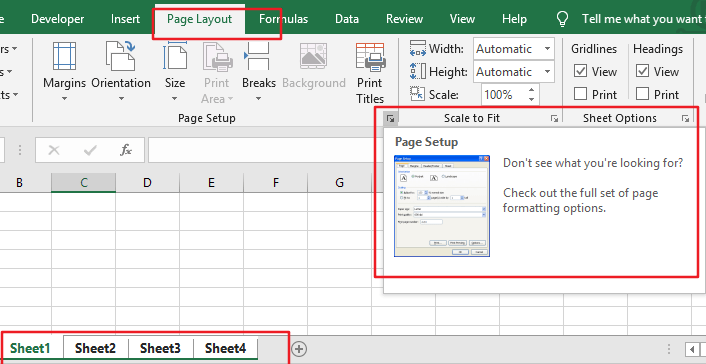Switch to Sheet3

coord(160,348)
